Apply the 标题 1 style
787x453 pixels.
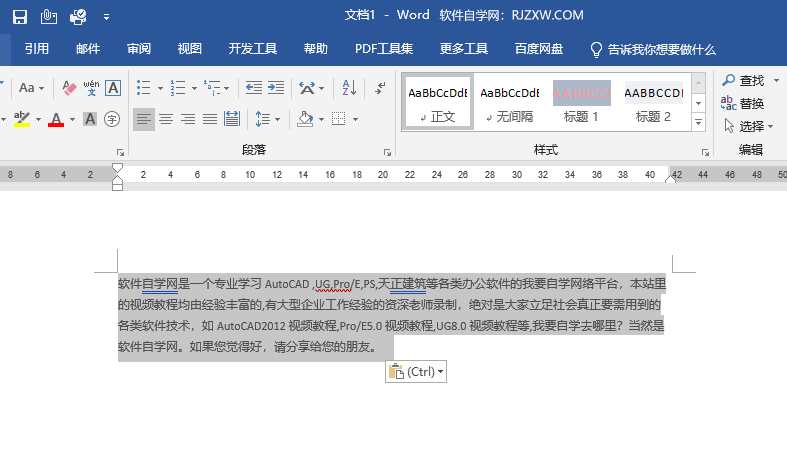pyautogui.click(x=581, y=103)
